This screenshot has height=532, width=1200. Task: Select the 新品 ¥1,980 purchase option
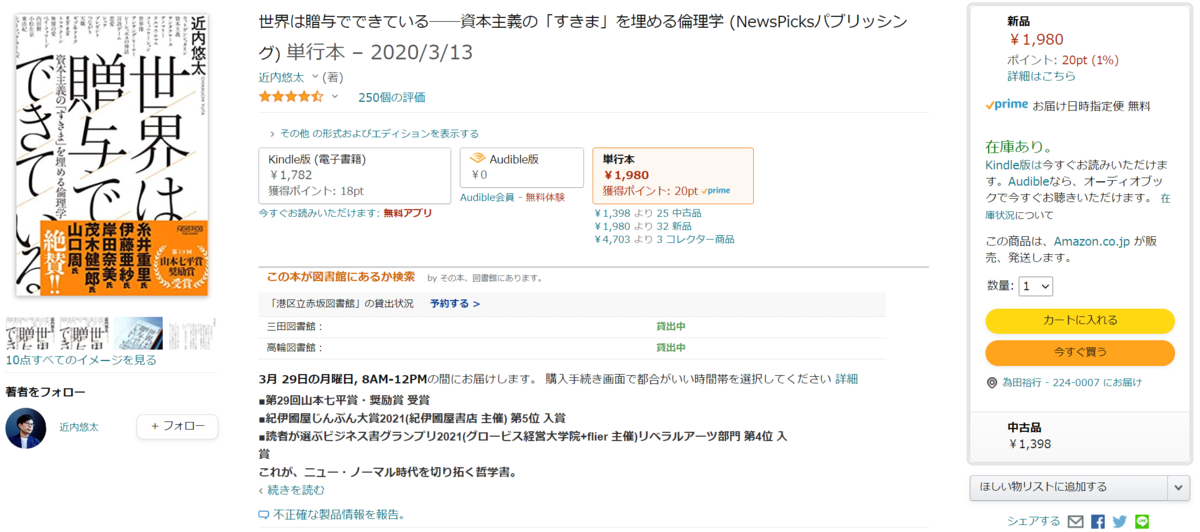(1080, 48)
